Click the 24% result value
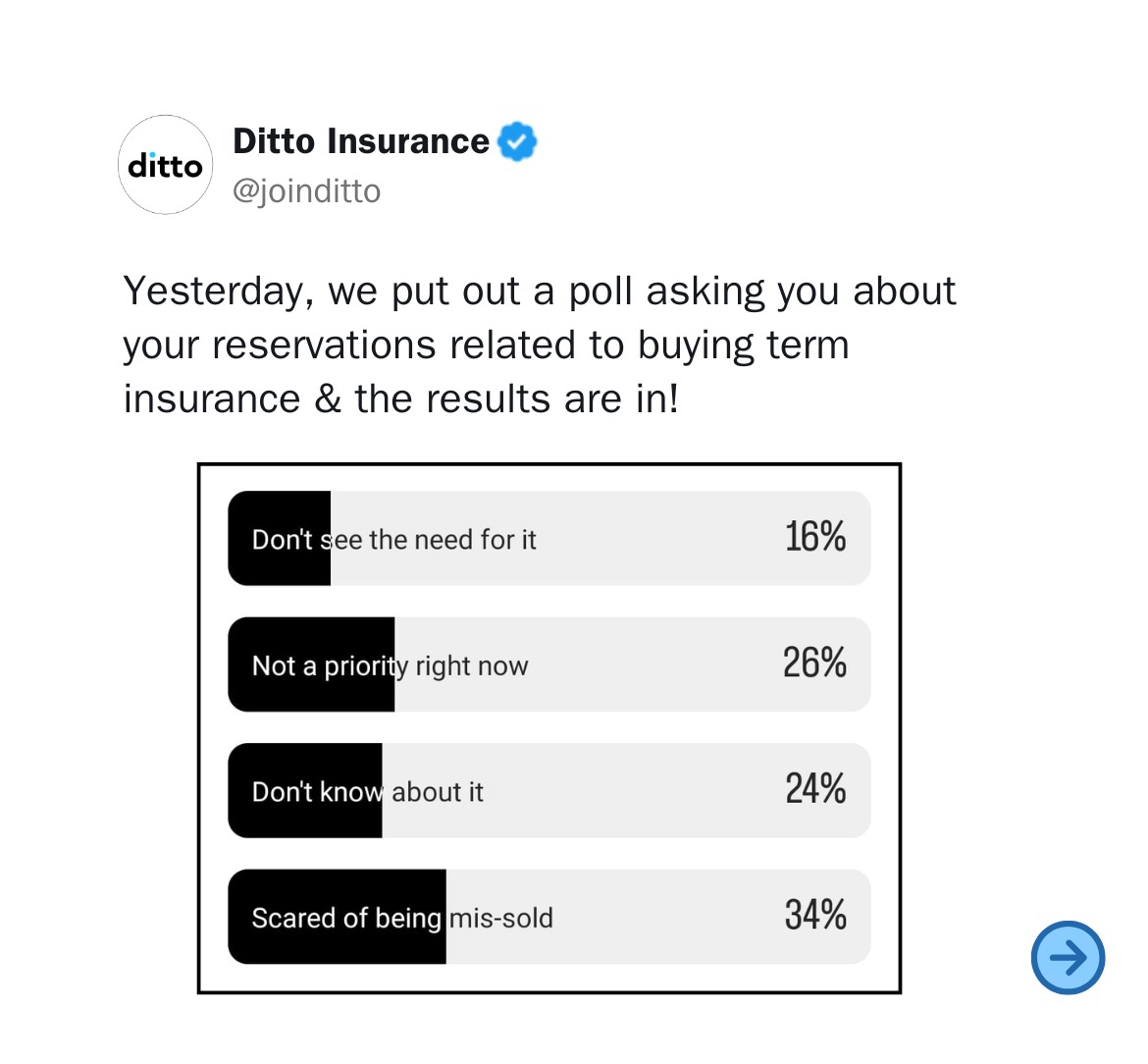Image resolution: width=1148 pixels, height=1064 pixels. tap(815, 788)
